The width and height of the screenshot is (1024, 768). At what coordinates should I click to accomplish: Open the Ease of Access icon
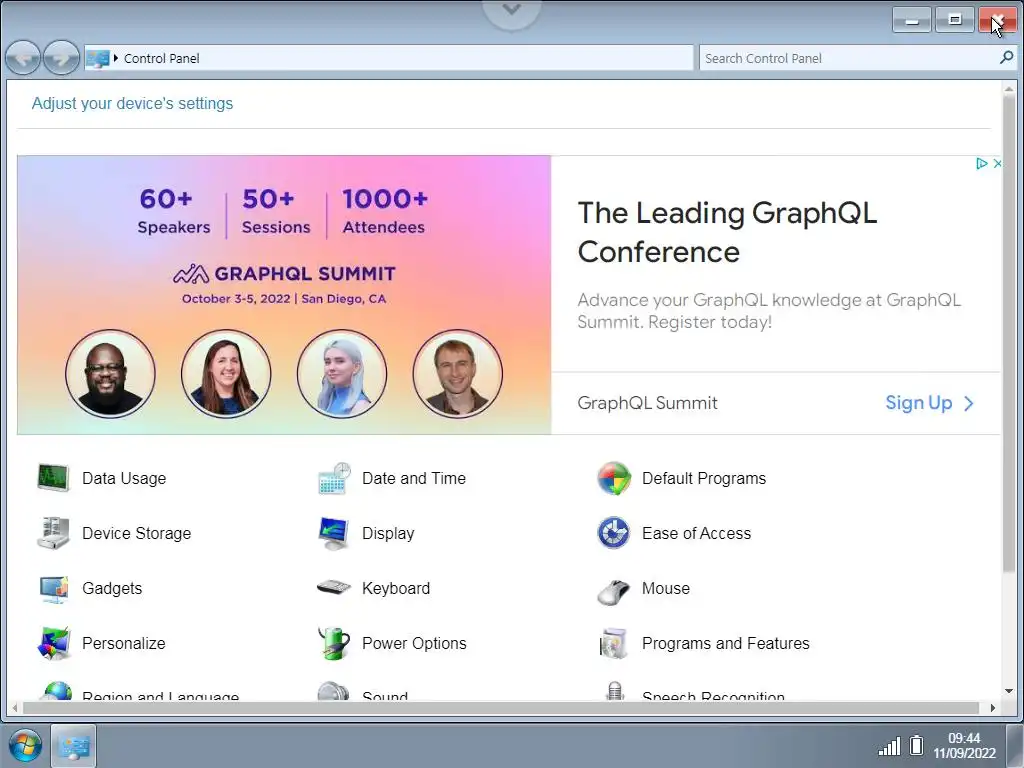click(614, 533)
